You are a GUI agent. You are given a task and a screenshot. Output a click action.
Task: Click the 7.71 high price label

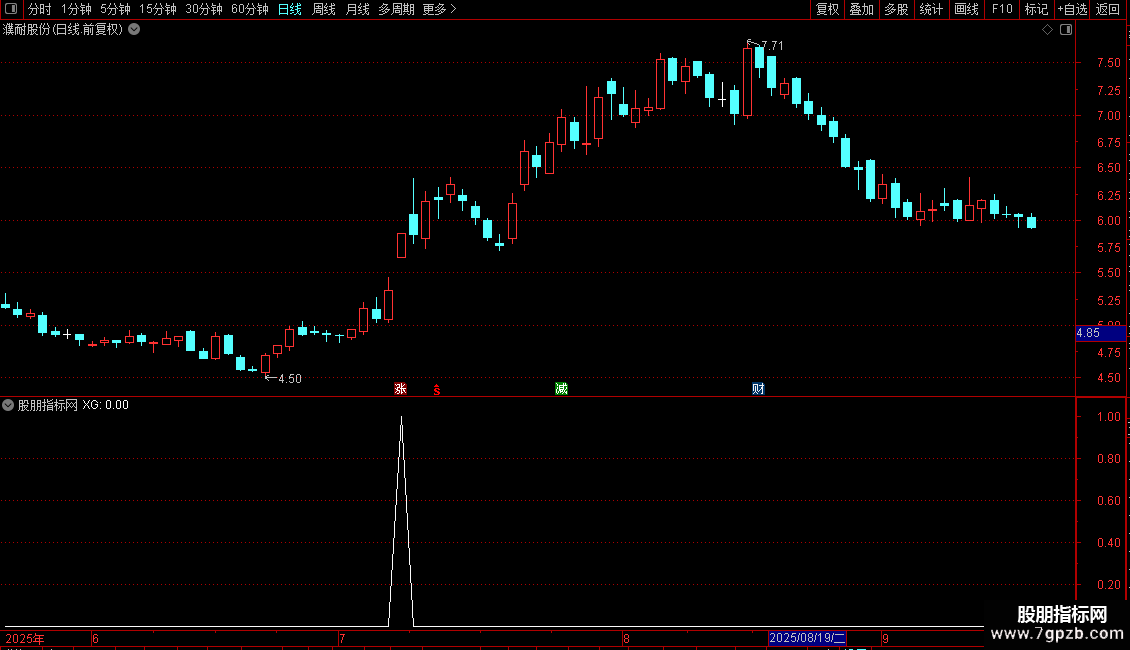[772, 45]
